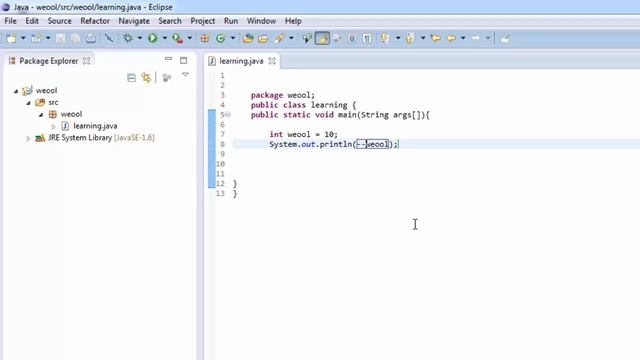Click the New file toolbar icon
Viewport: 640px width, 360px height.
point(11,38)
